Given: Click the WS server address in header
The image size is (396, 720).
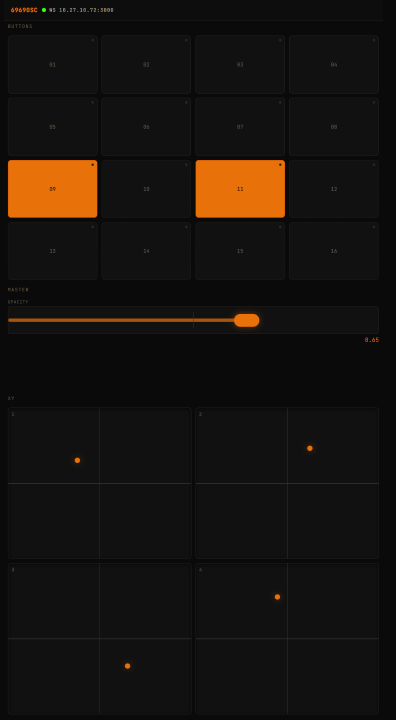Looking at the screenshot, I should tap(81, 10).
